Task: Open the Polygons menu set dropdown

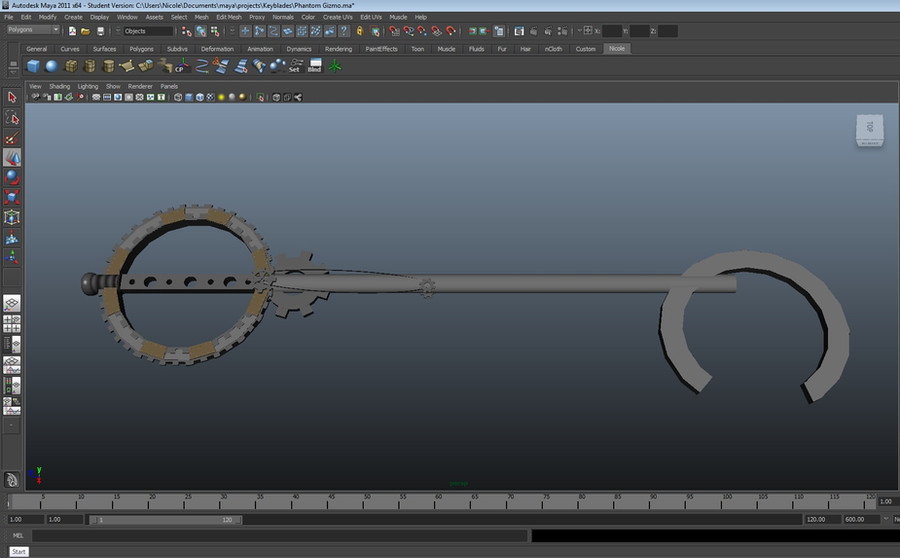Action: (x=33, y=30)
